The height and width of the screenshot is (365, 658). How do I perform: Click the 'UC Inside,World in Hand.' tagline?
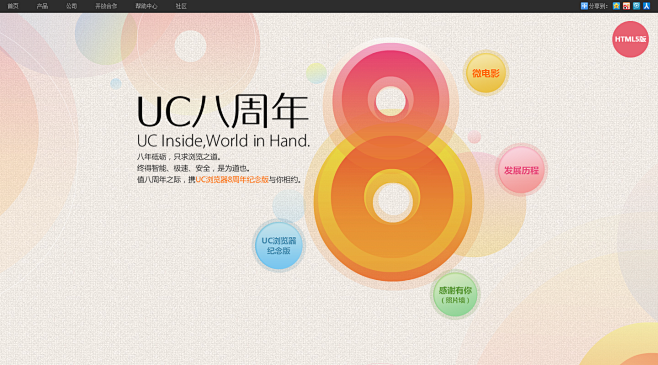coord(223,141)
